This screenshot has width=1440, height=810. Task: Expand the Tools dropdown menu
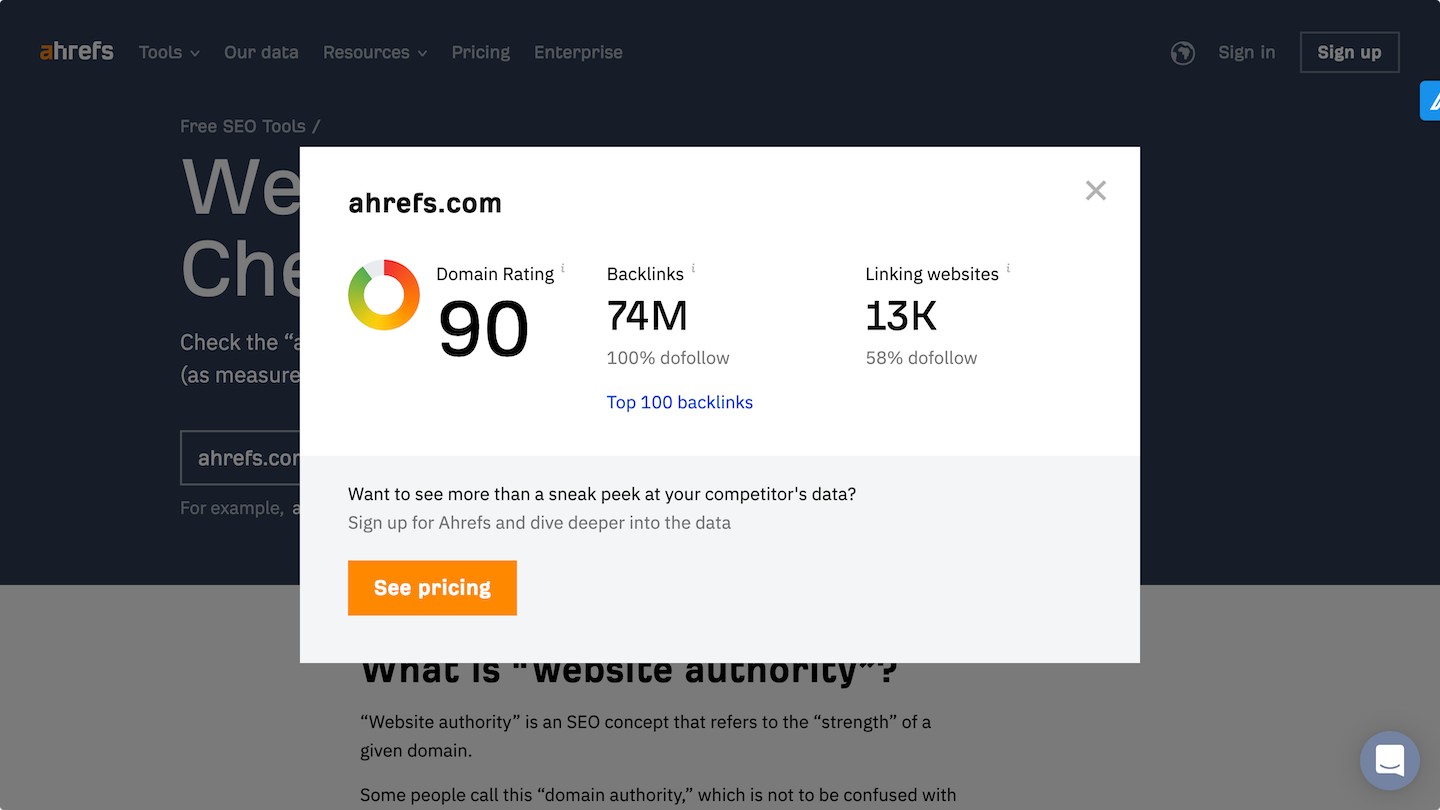pyautogui.click(x=169, y=52)
